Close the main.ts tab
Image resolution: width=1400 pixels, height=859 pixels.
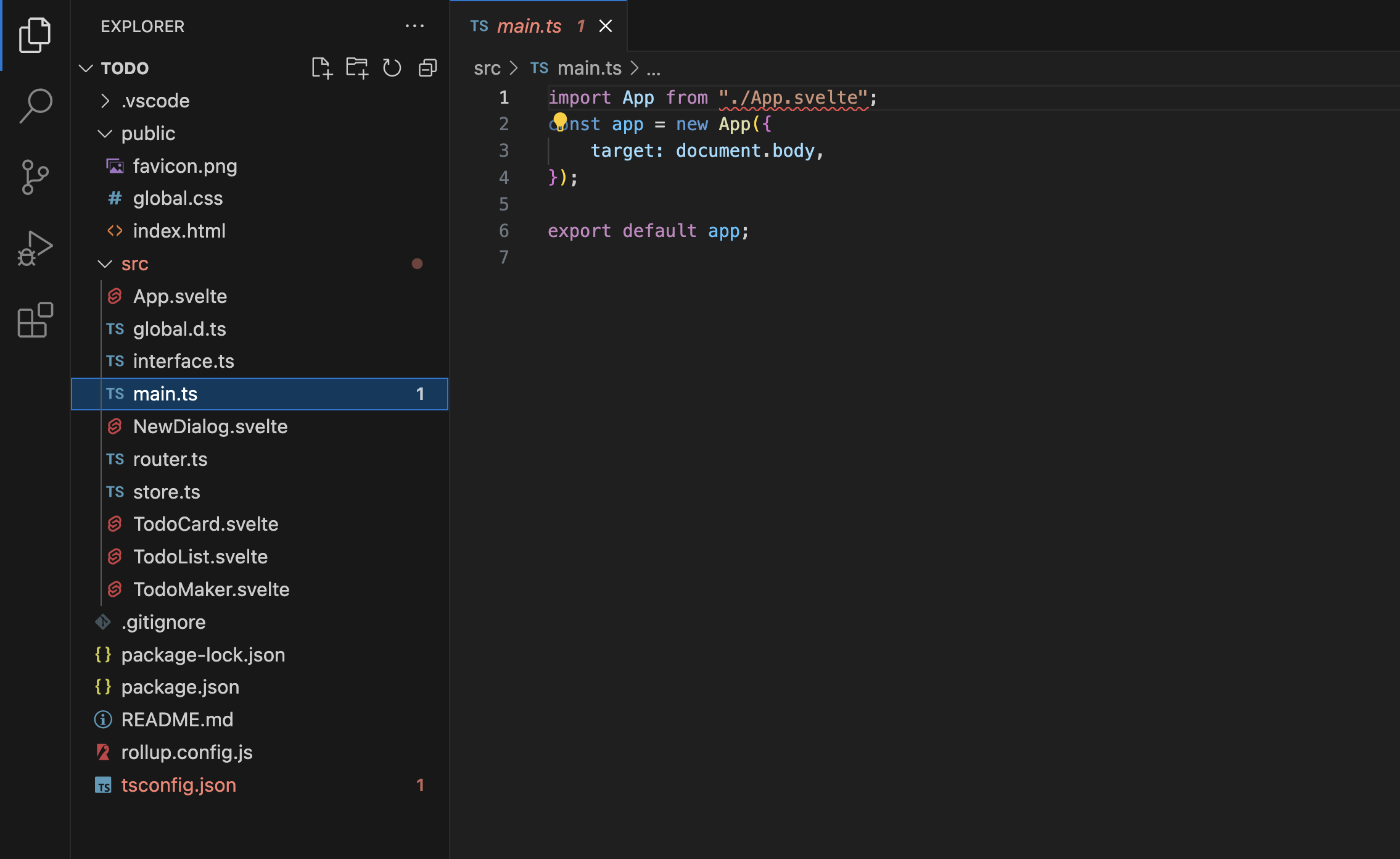coord(606,26)
